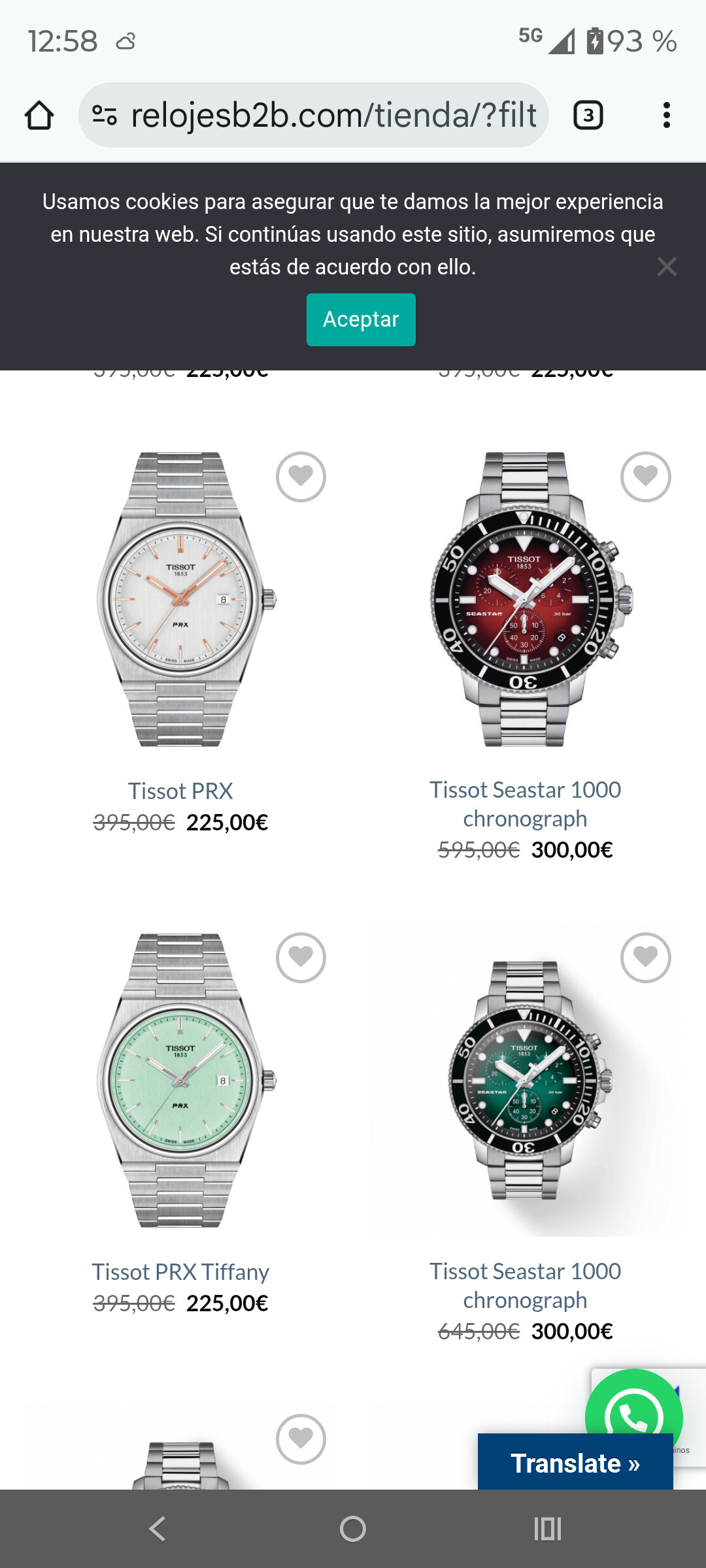The height and width of the screenshot is (1568, 706).
Task: Add Tissot PRX Tiffany to wishlist
Action: pos(301,958)
